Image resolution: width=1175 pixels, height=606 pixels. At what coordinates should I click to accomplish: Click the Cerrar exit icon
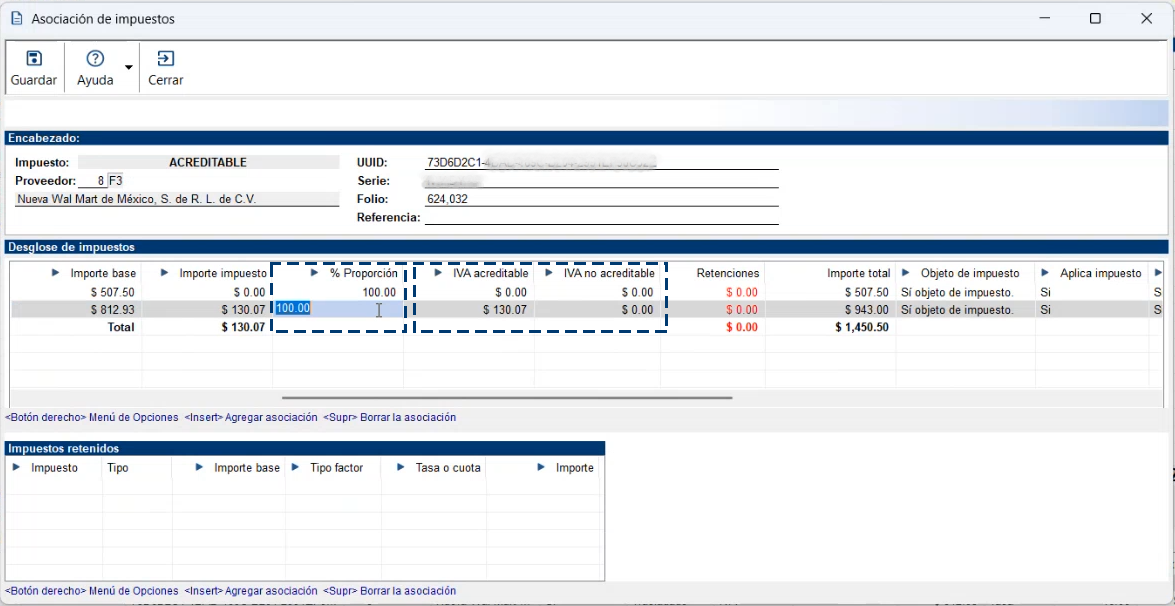point(166,59)
